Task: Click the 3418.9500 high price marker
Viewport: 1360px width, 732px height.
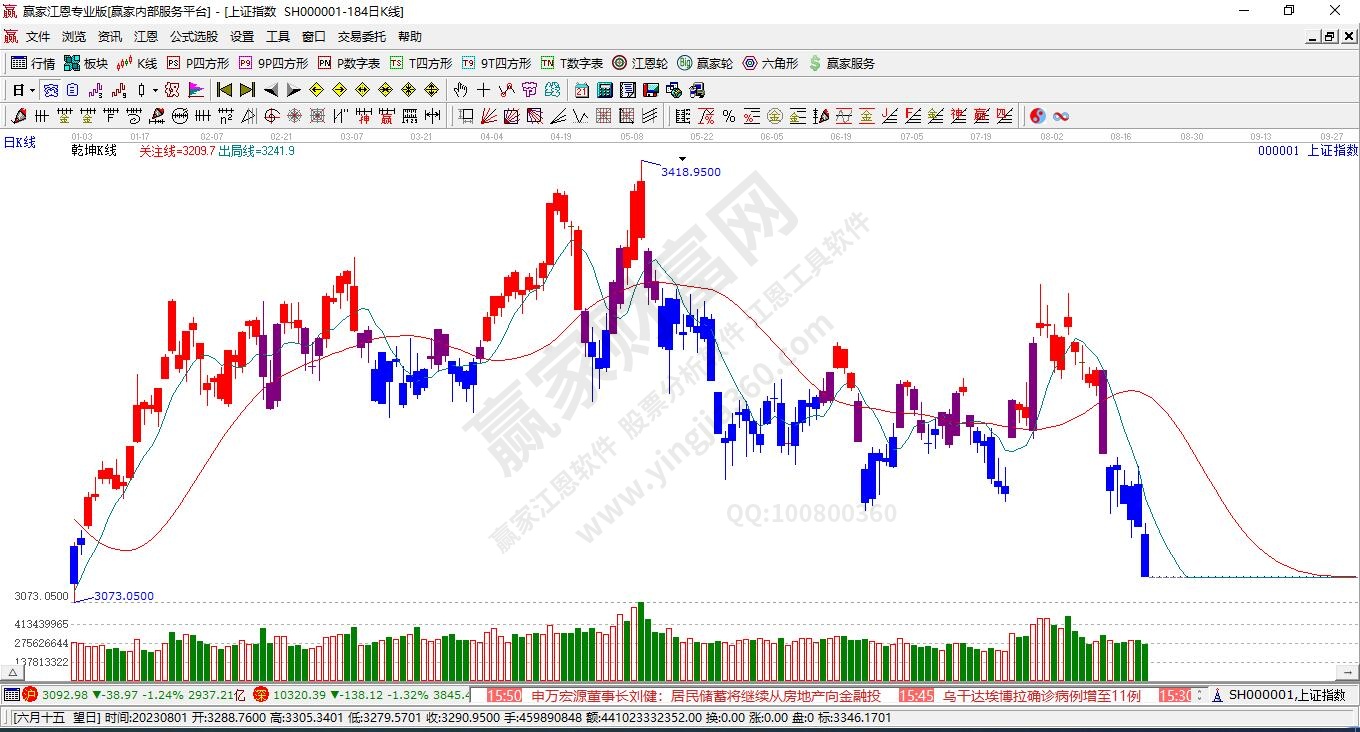Action: click(x=690, y=172)
